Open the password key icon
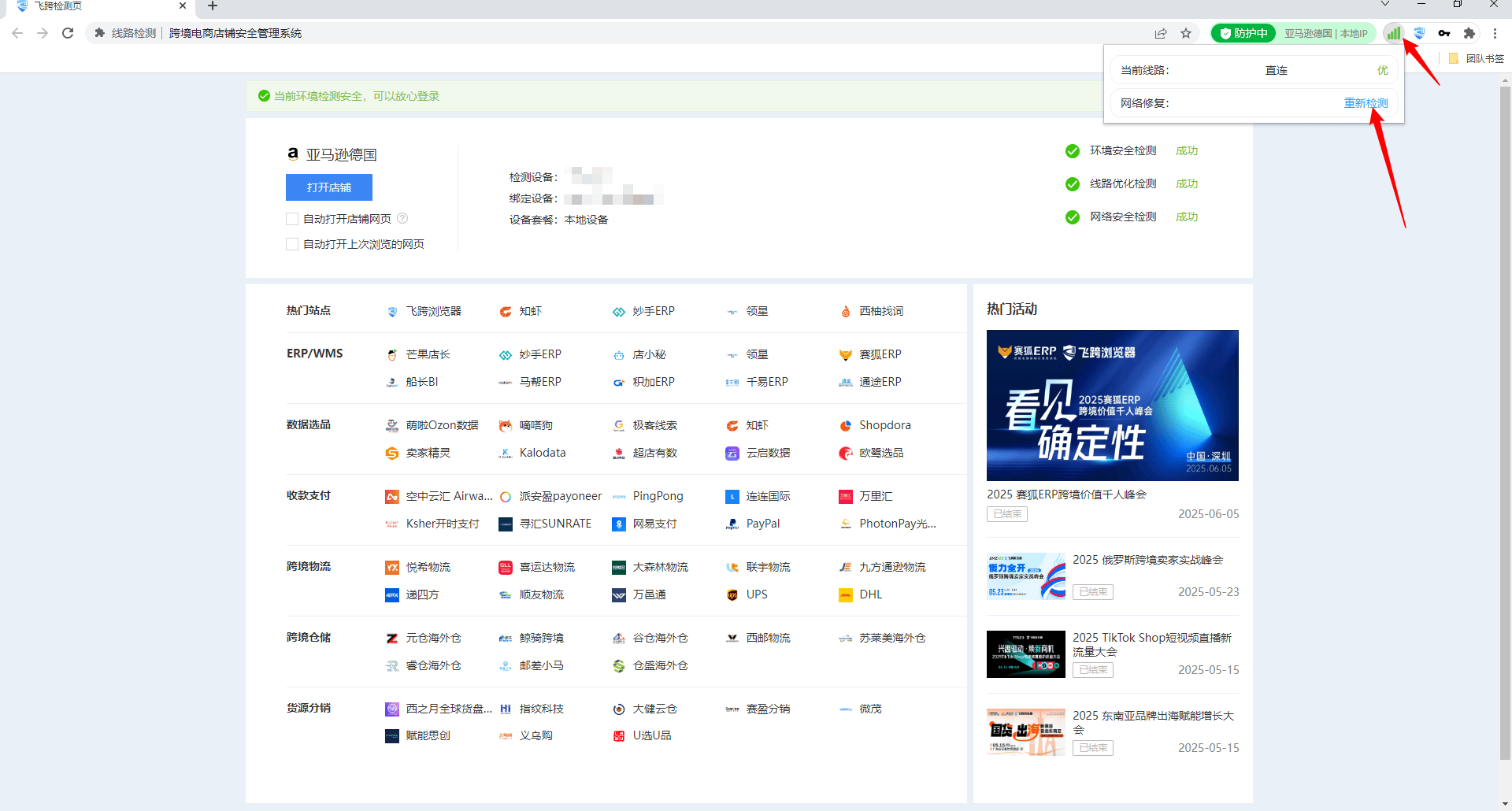Screen dimensions: 1512x811 (x=1443, y=33)
